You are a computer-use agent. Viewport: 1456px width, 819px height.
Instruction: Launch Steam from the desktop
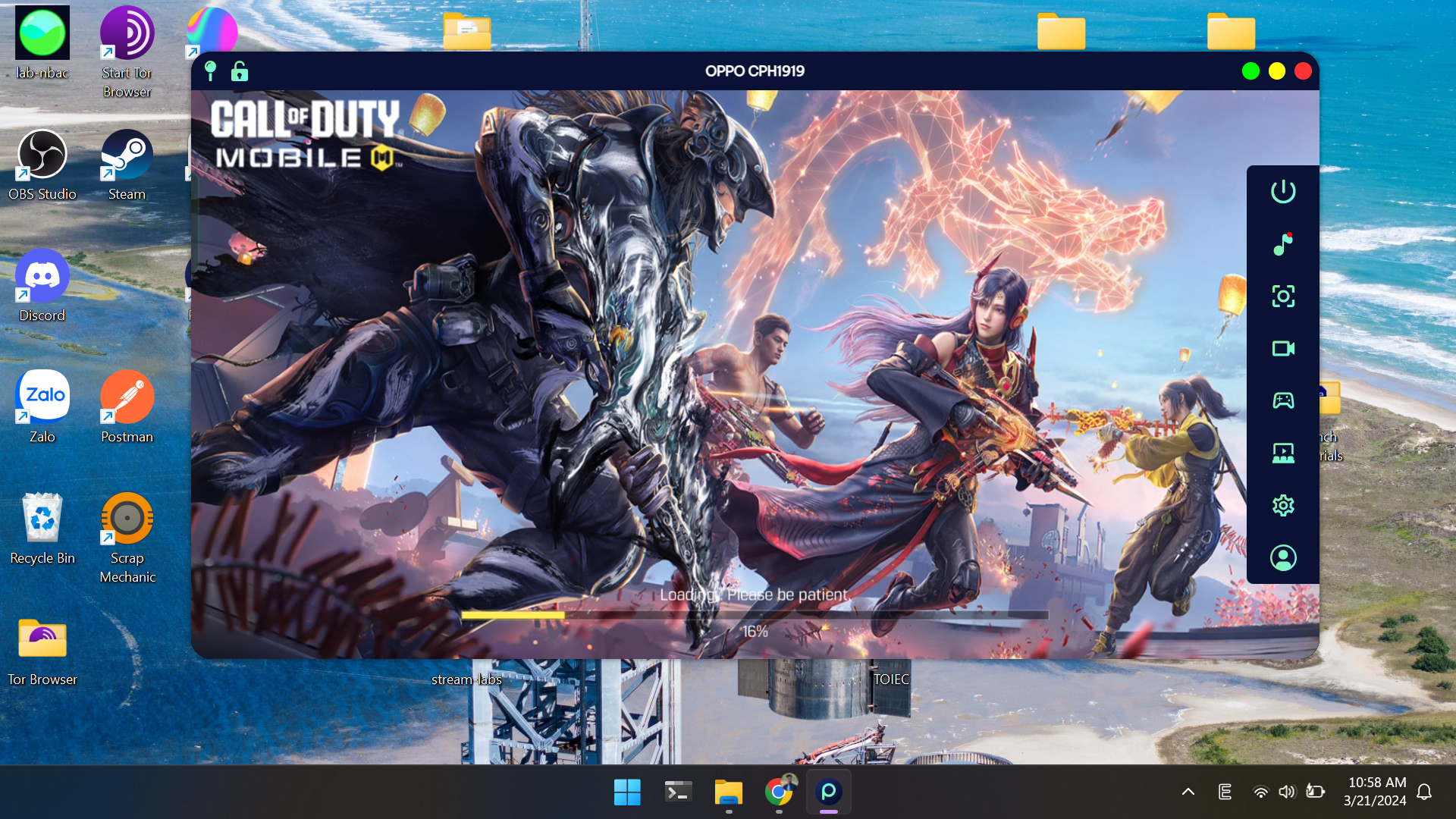click(x=127, y=165)
